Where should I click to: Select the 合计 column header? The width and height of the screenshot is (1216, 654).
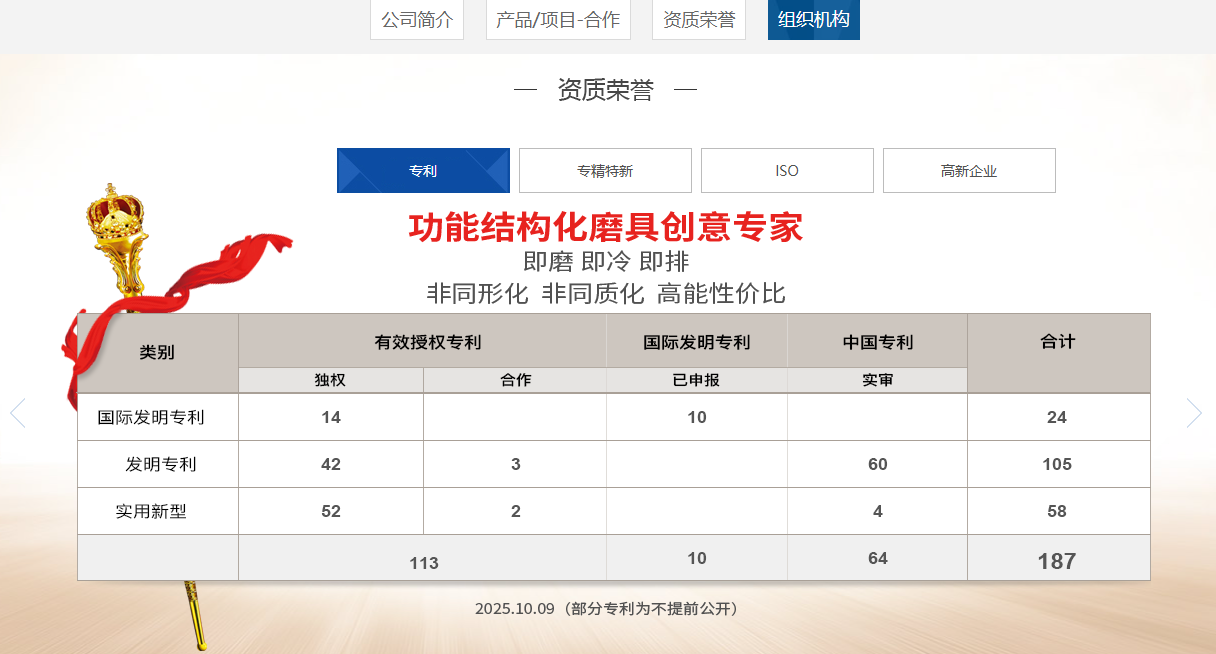pyautogui.click(x=1058, y=342)
